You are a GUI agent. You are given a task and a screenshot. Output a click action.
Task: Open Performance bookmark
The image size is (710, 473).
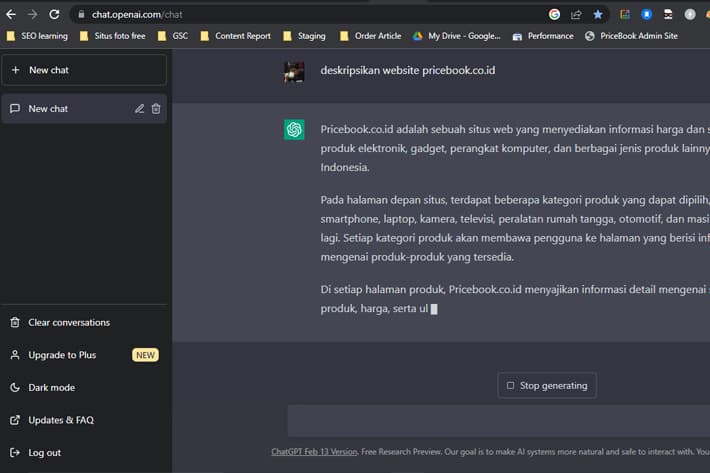tap(543, 36)
